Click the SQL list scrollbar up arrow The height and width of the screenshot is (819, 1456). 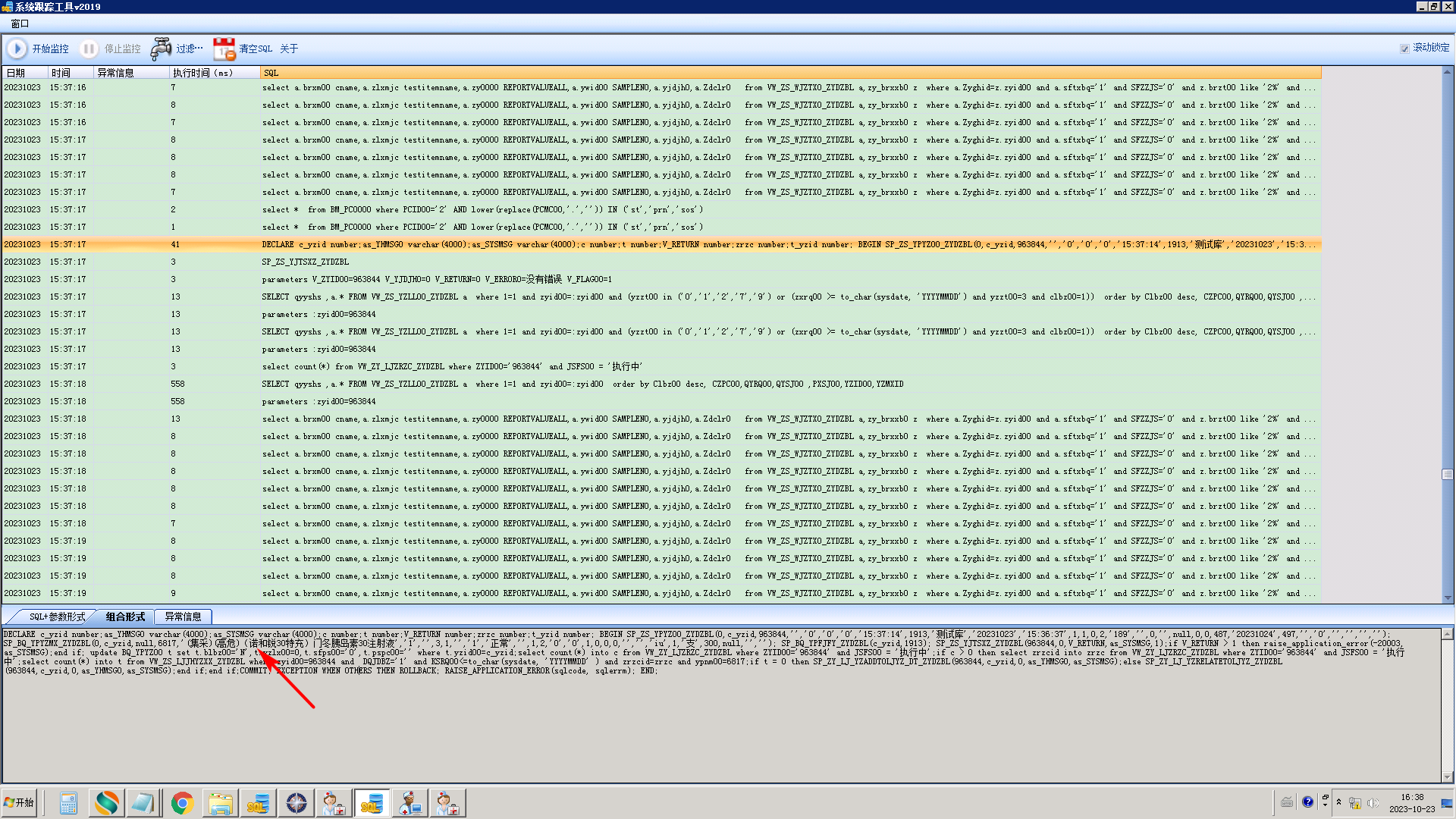(1447, 72)
